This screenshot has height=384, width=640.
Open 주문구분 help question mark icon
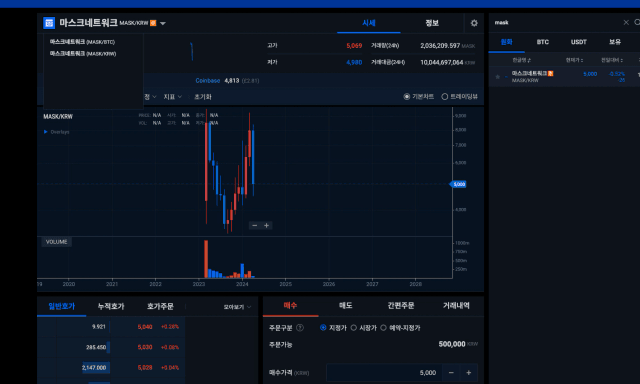pos(300,328)
